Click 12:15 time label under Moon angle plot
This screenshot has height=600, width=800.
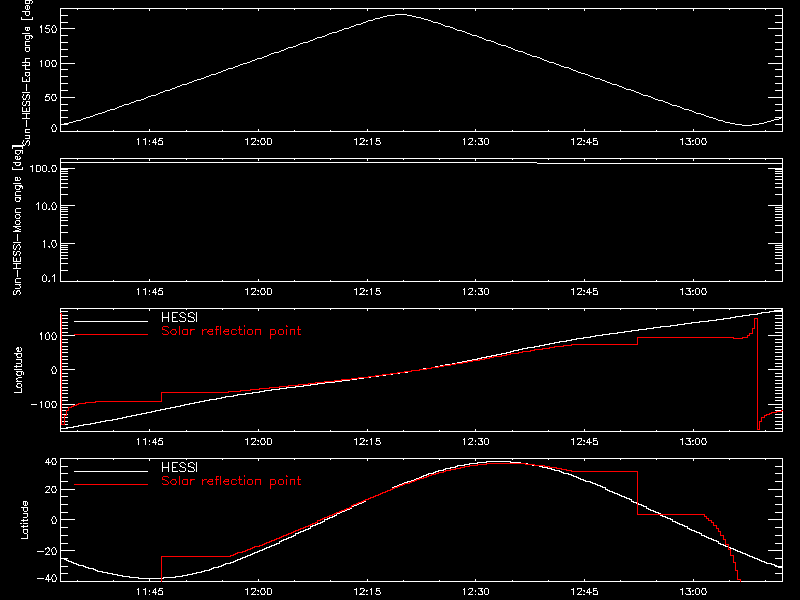(x=367, y=291)
